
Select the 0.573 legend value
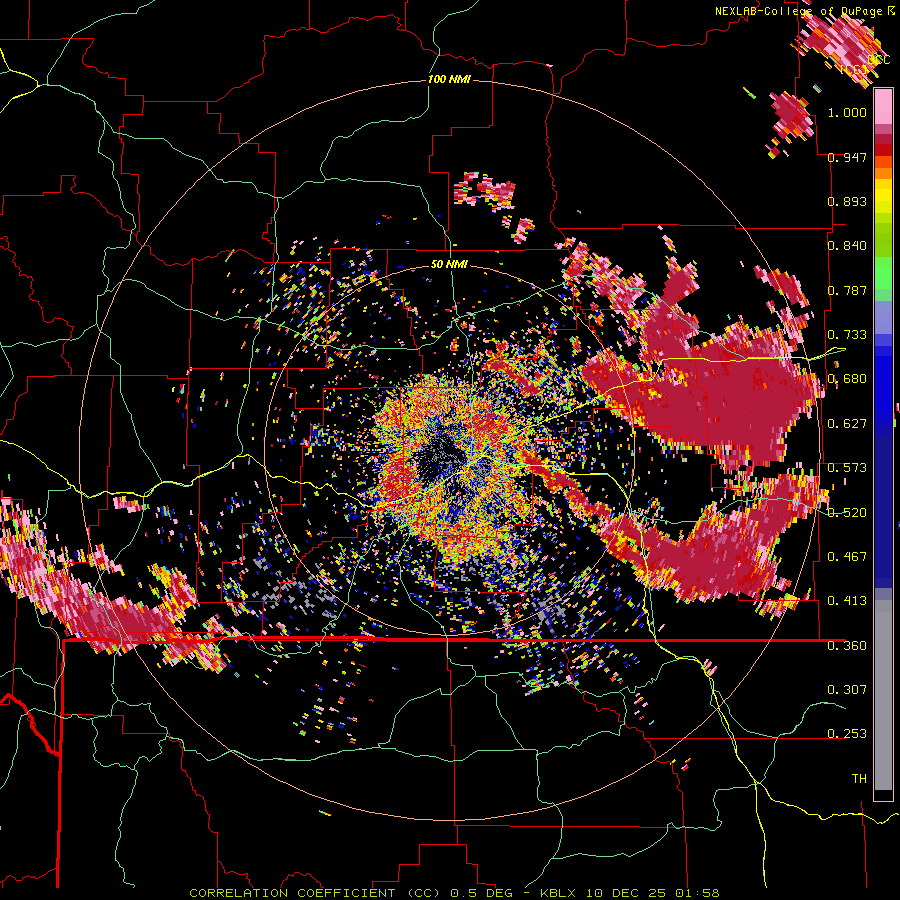point(847,468)
